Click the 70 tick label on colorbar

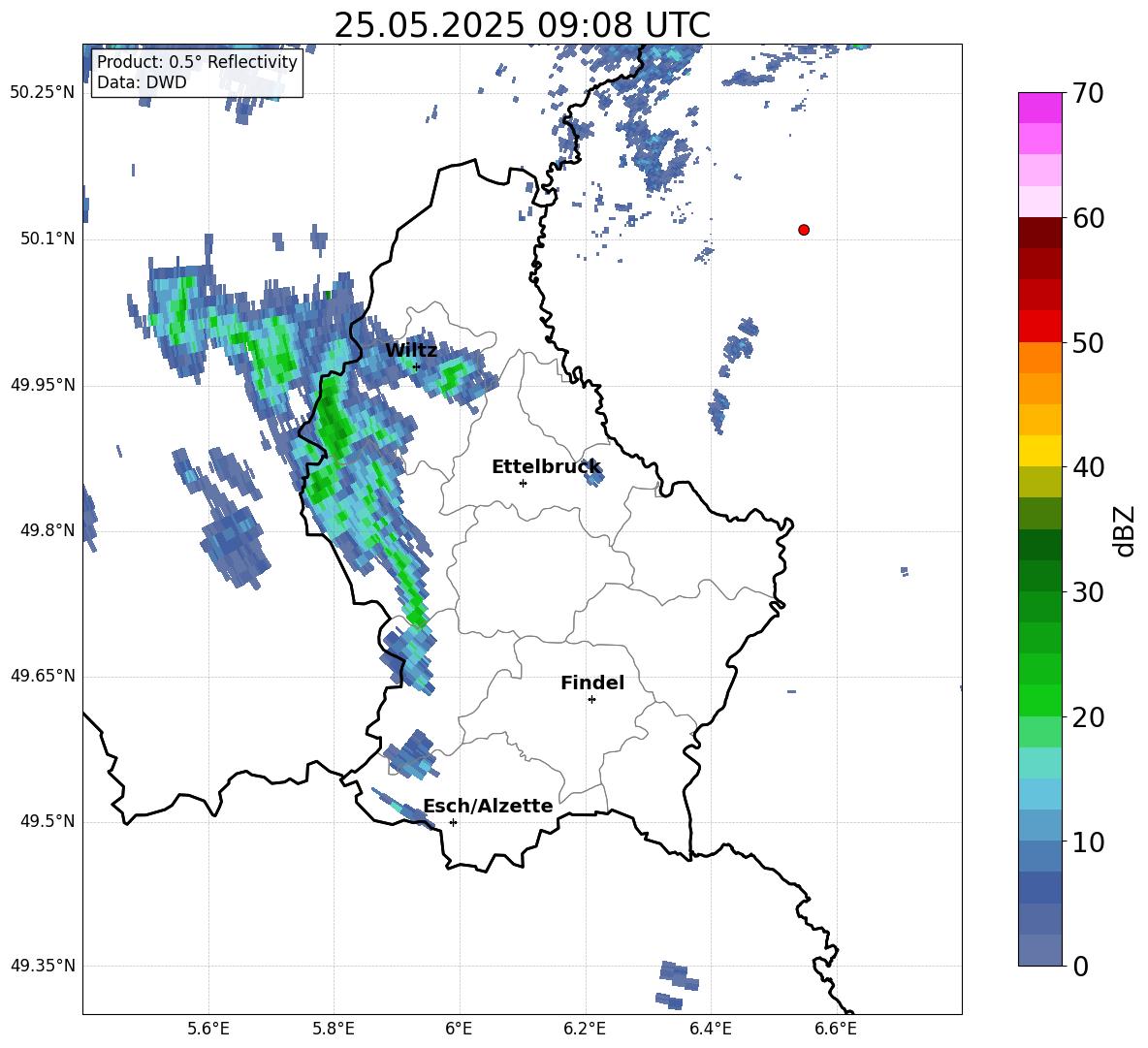click(1088, 93)
